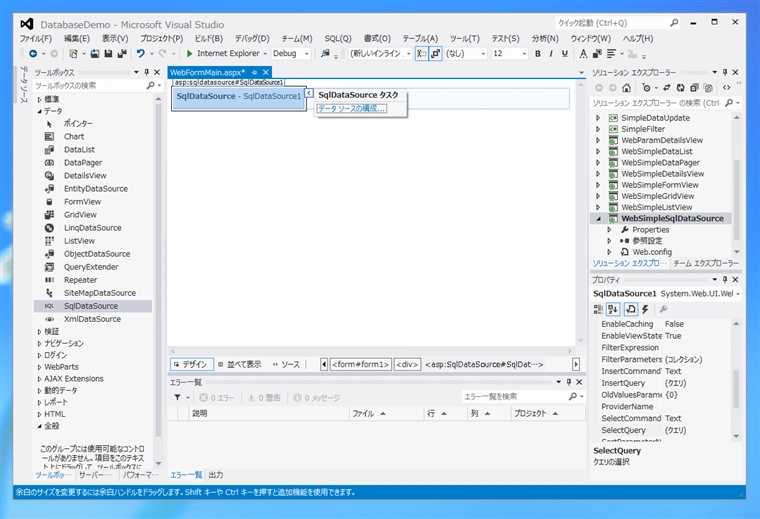The width and height of the screenshot is (760, 519).
Task: Open the ファイル(F) menu
Action: click(35, 38)
